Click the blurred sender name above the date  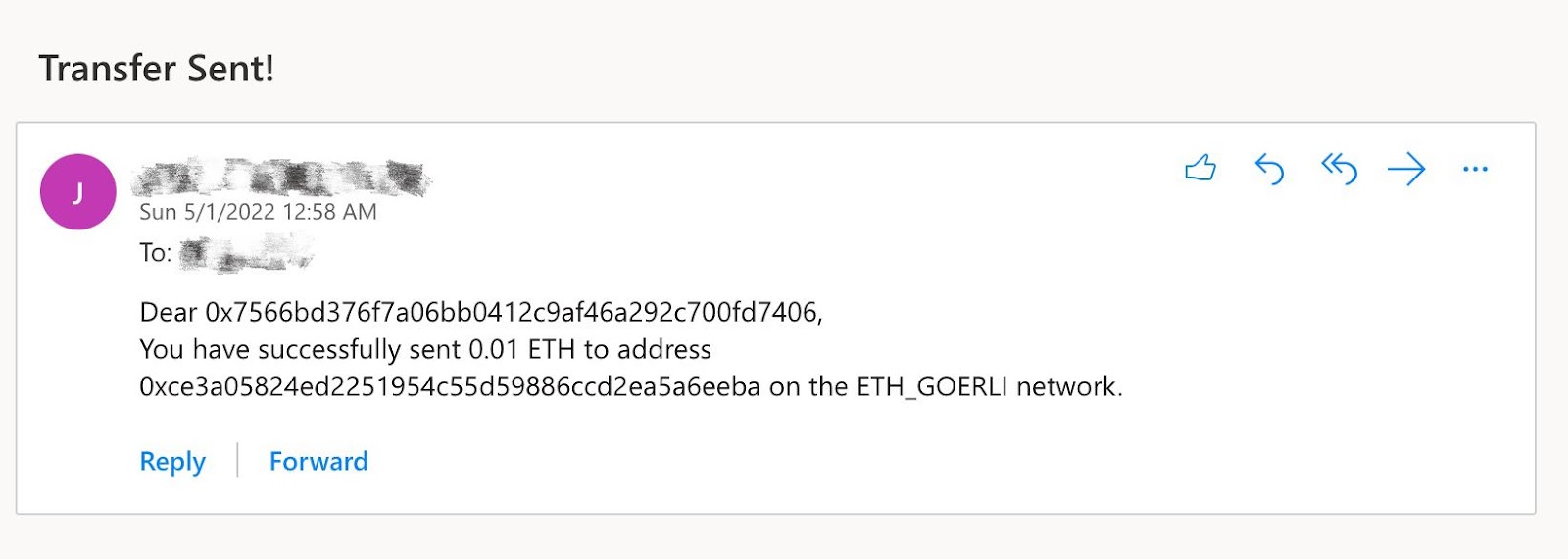coord(281,178)
